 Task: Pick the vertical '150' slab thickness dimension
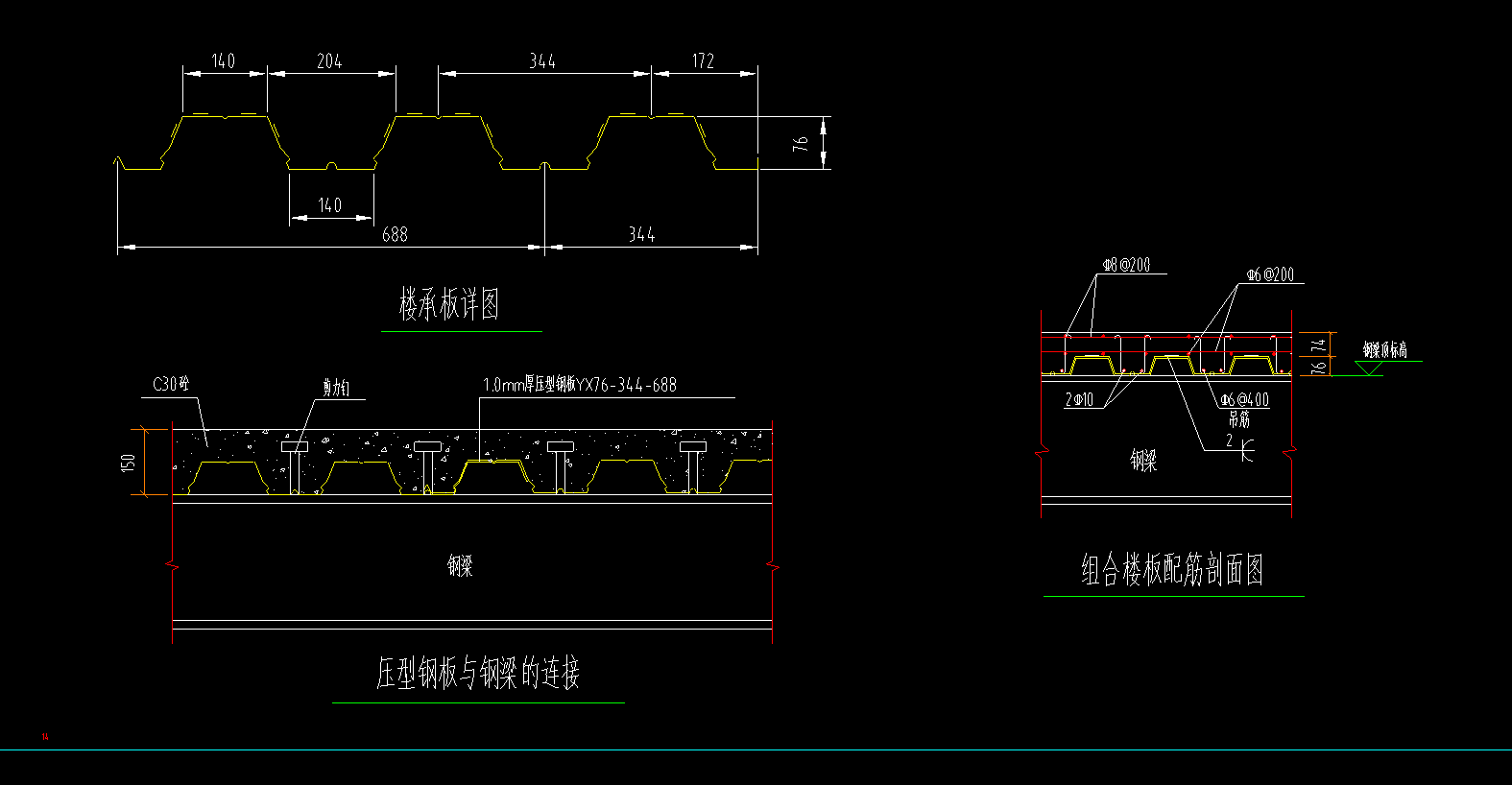tap(128, 463)
